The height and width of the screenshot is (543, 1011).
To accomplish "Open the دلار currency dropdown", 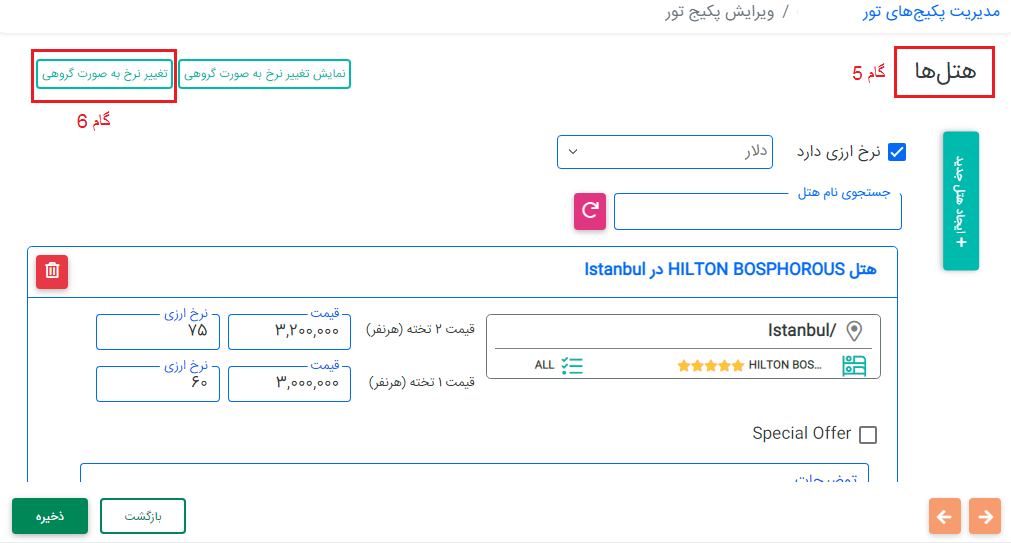I will (x=667, y=152).
